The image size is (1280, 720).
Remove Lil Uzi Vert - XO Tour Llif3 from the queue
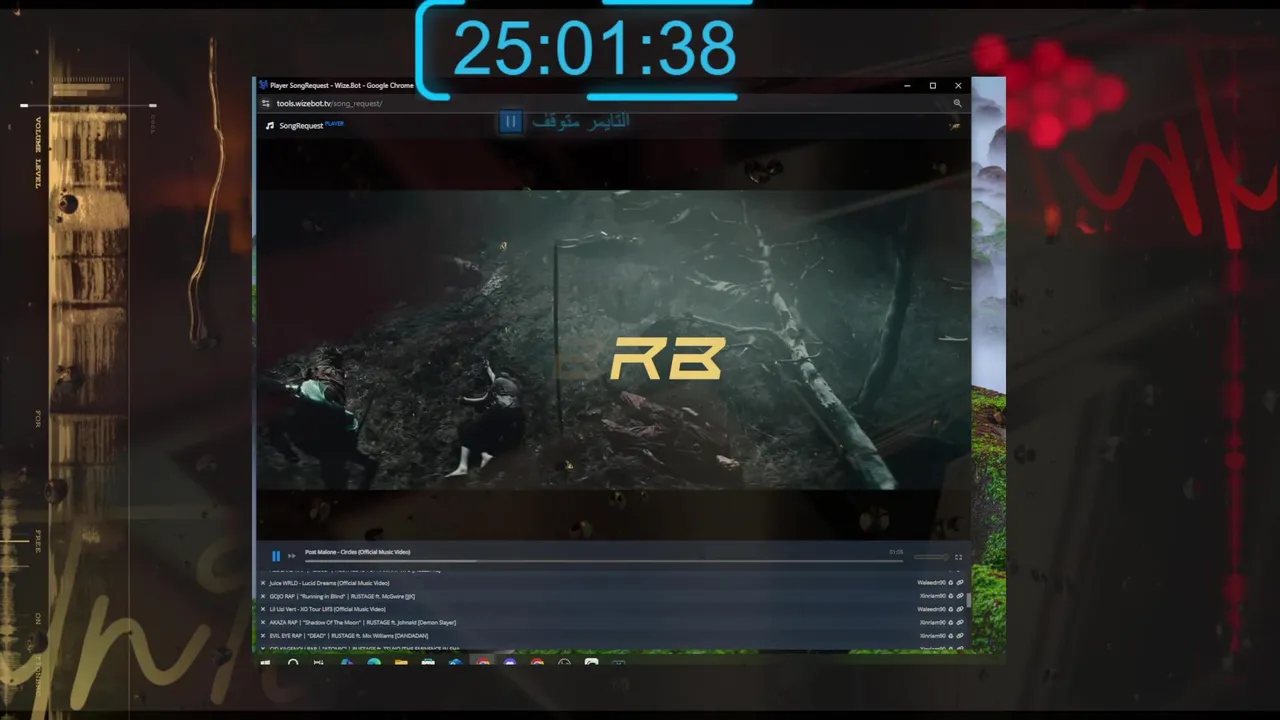pyautogui.click(x=263, y=609)
